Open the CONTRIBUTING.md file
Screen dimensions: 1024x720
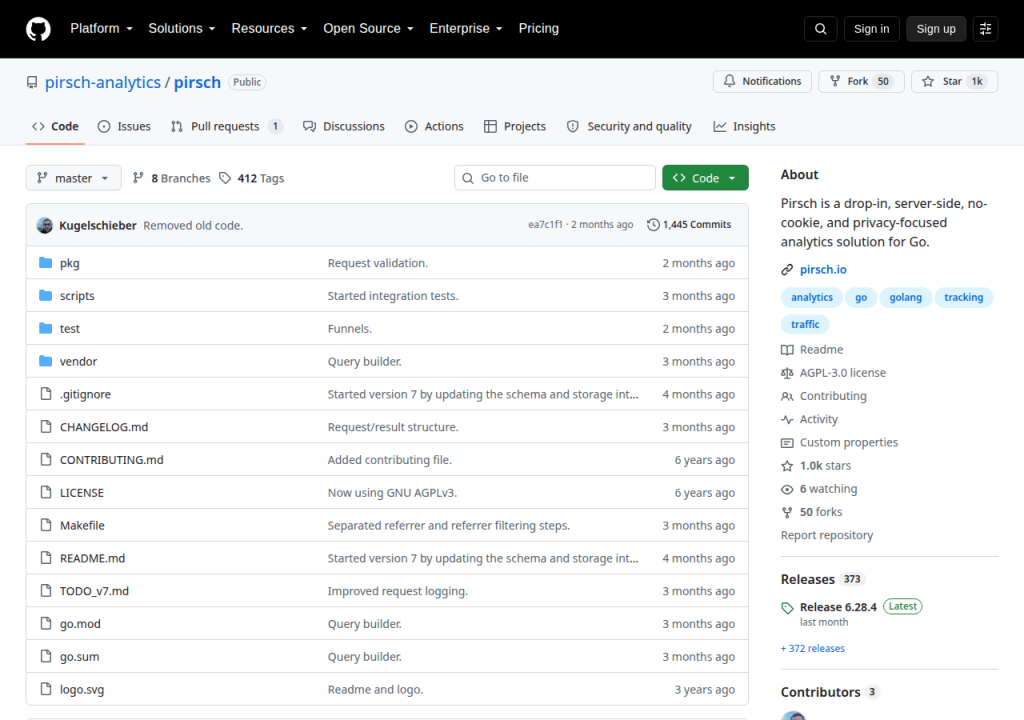coord(112,459)
